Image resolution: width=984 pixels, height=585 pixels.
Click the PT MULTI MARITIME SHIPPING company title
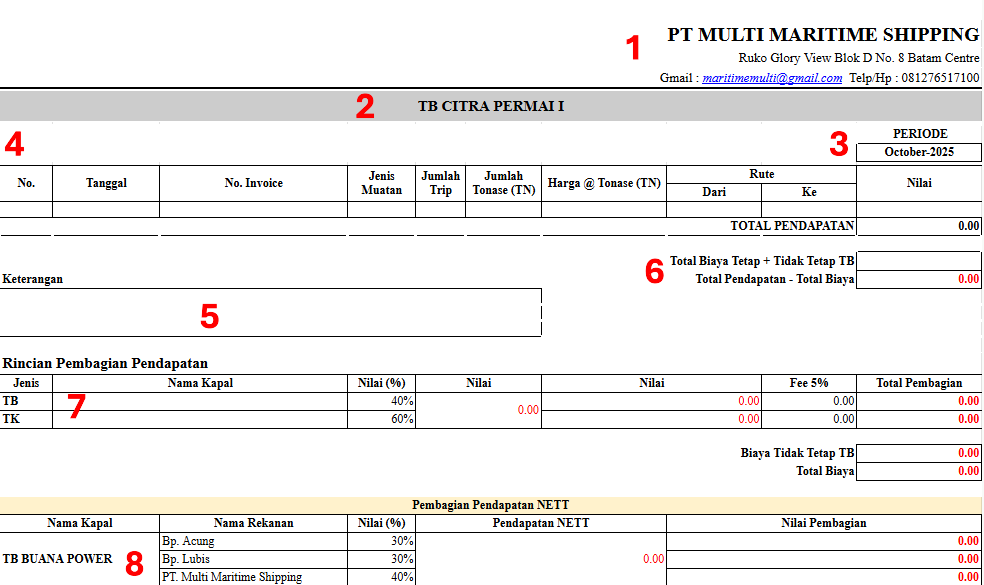coord(822,35)
